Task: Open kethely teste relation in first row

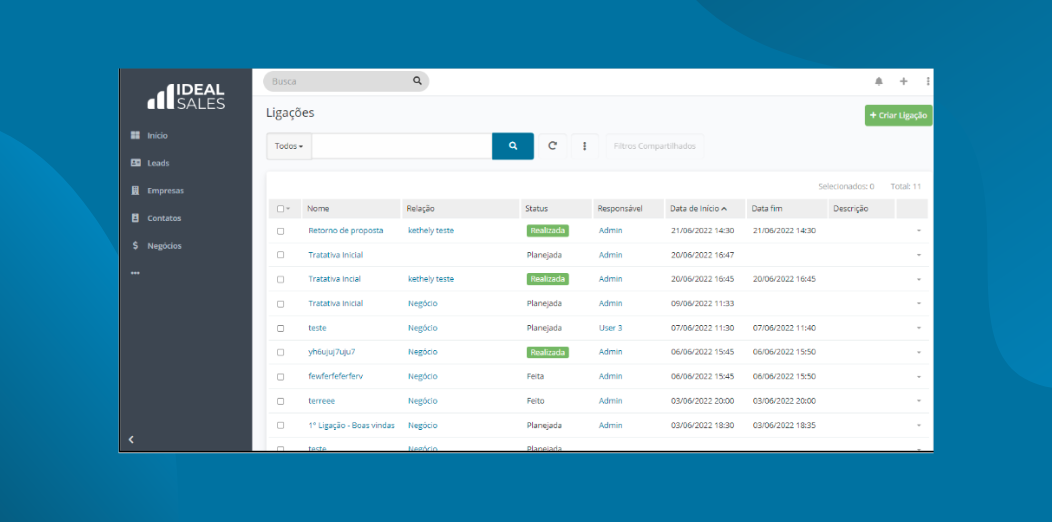Action: click(431, 230)
